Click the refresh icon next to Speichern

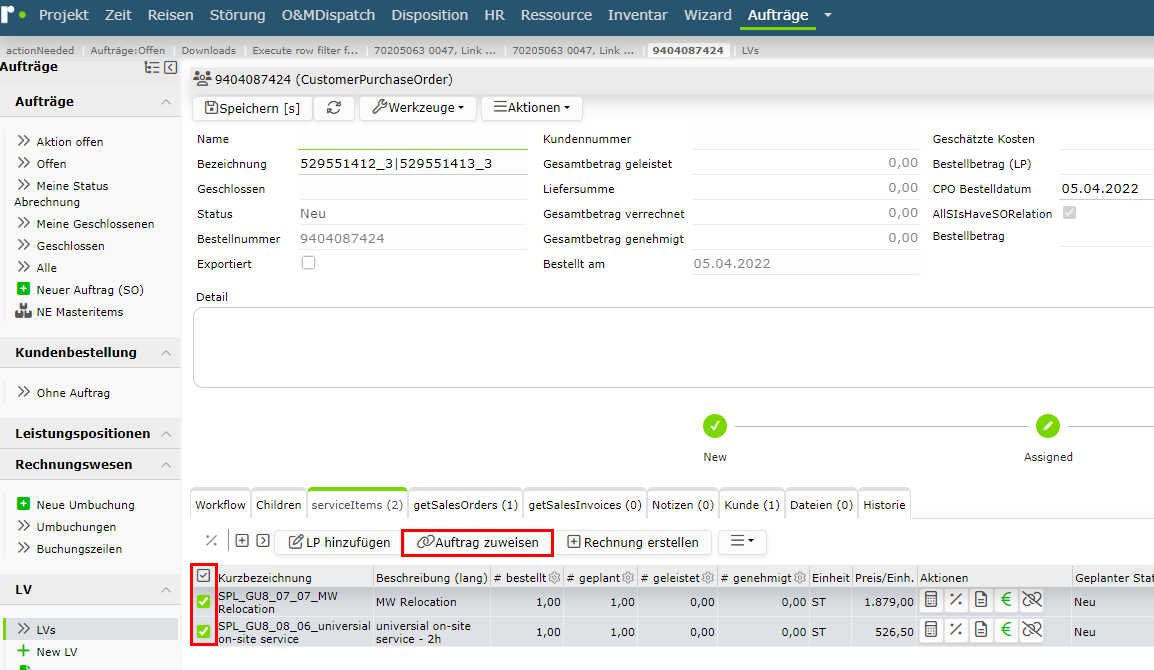pyautogui.click(x=334, y=107)
